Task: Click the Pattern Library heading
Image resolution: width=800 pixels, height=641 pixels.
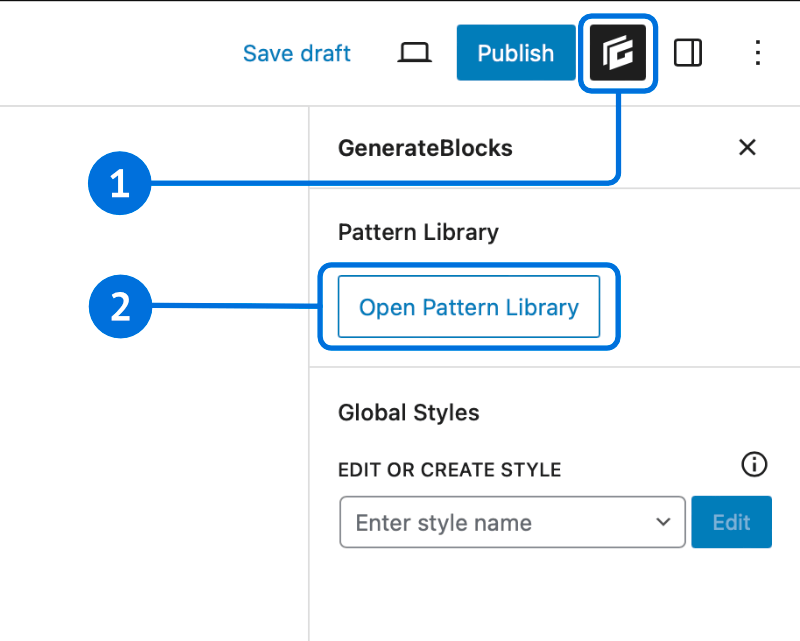Action: 418,232
